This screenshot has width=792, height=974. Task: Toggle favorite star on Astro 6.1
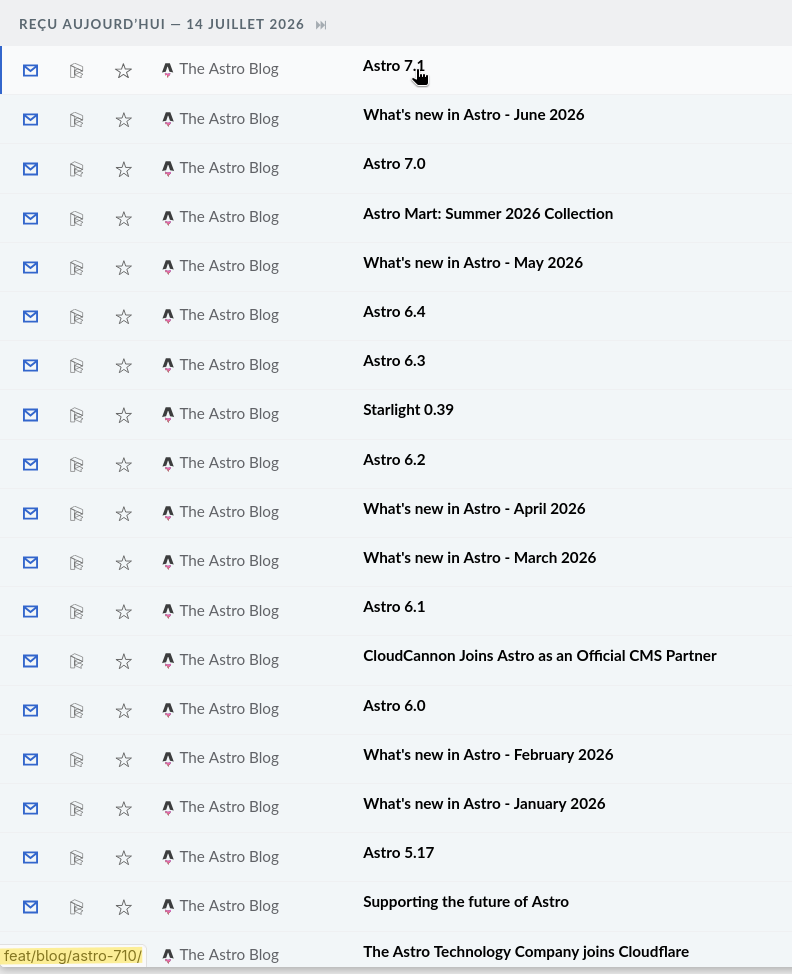point(124,611)
